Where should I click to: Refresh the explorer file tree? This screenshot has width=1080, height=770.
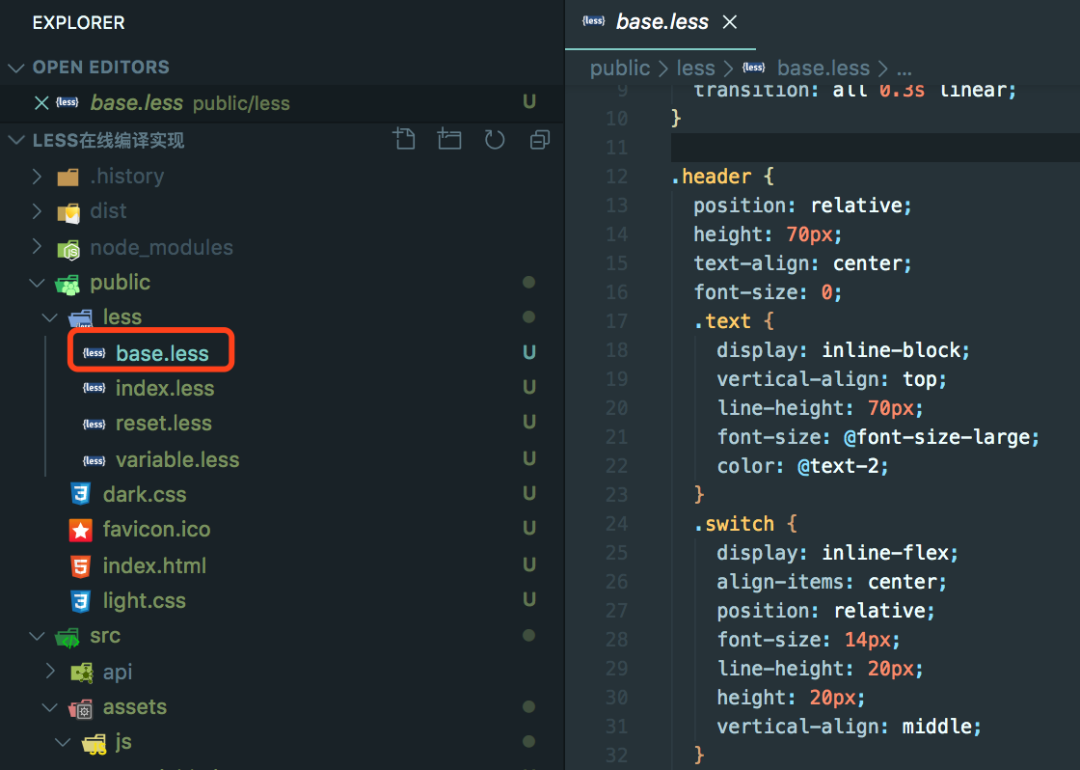(495, 140)
